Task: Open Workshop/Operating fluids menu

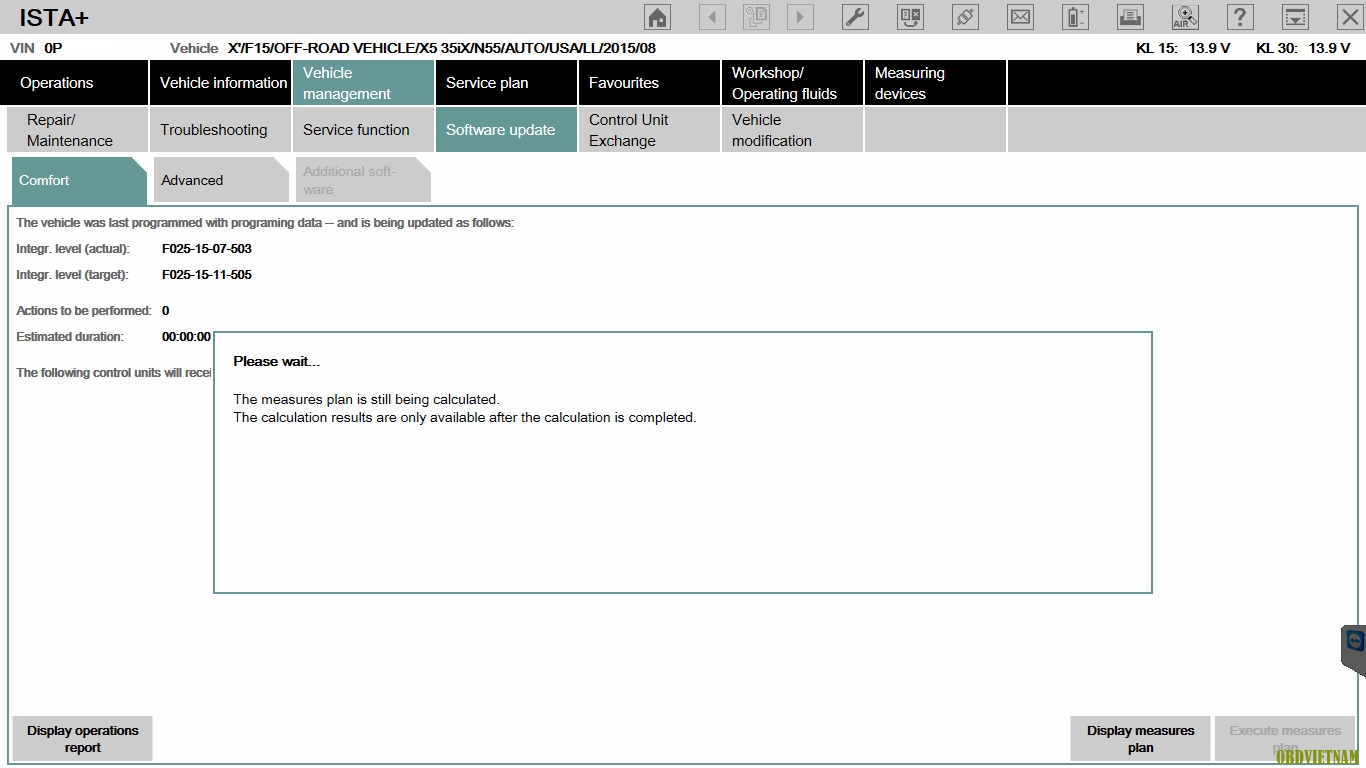Action: [793, 83]
